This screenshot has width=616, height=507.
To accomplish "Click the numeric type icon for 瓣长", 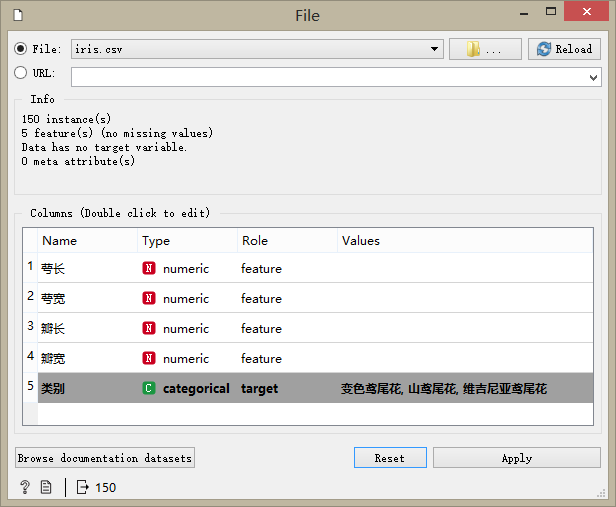I will [x=149, y=328].
